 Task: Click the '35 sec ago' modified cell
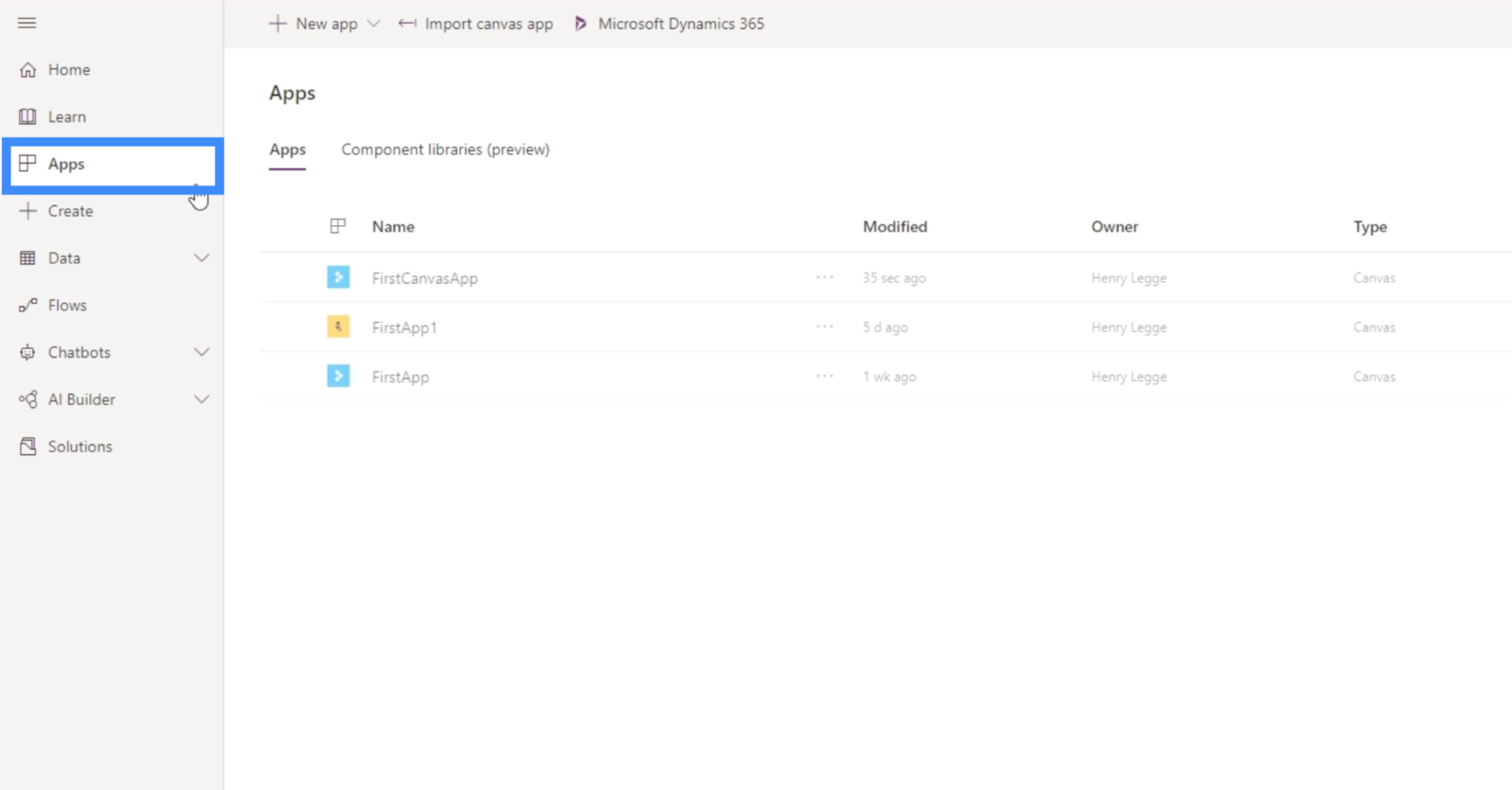[x=894, y=278]
